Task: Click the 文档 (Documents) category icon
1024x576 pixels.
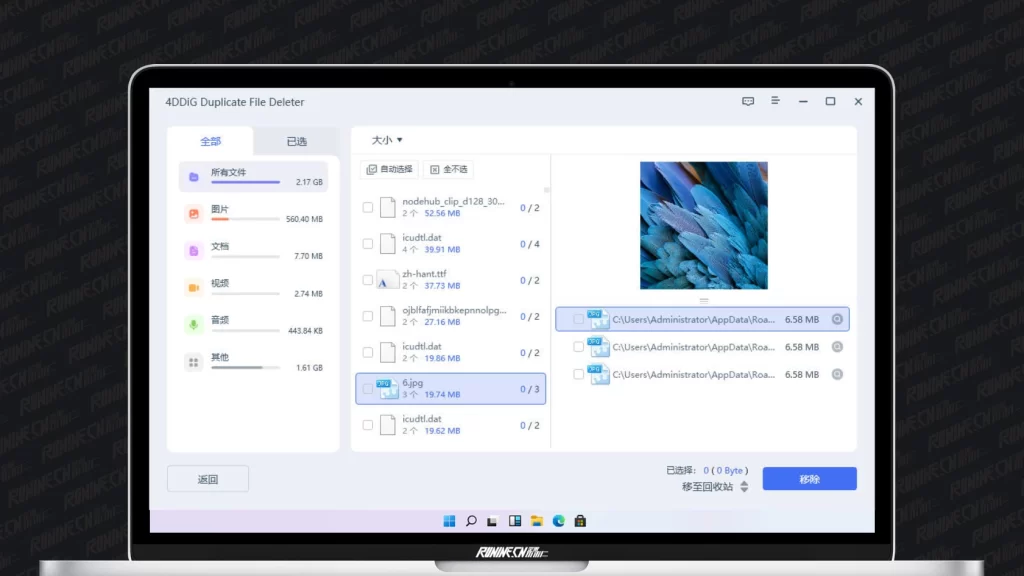Action: (x=193, y=251)
